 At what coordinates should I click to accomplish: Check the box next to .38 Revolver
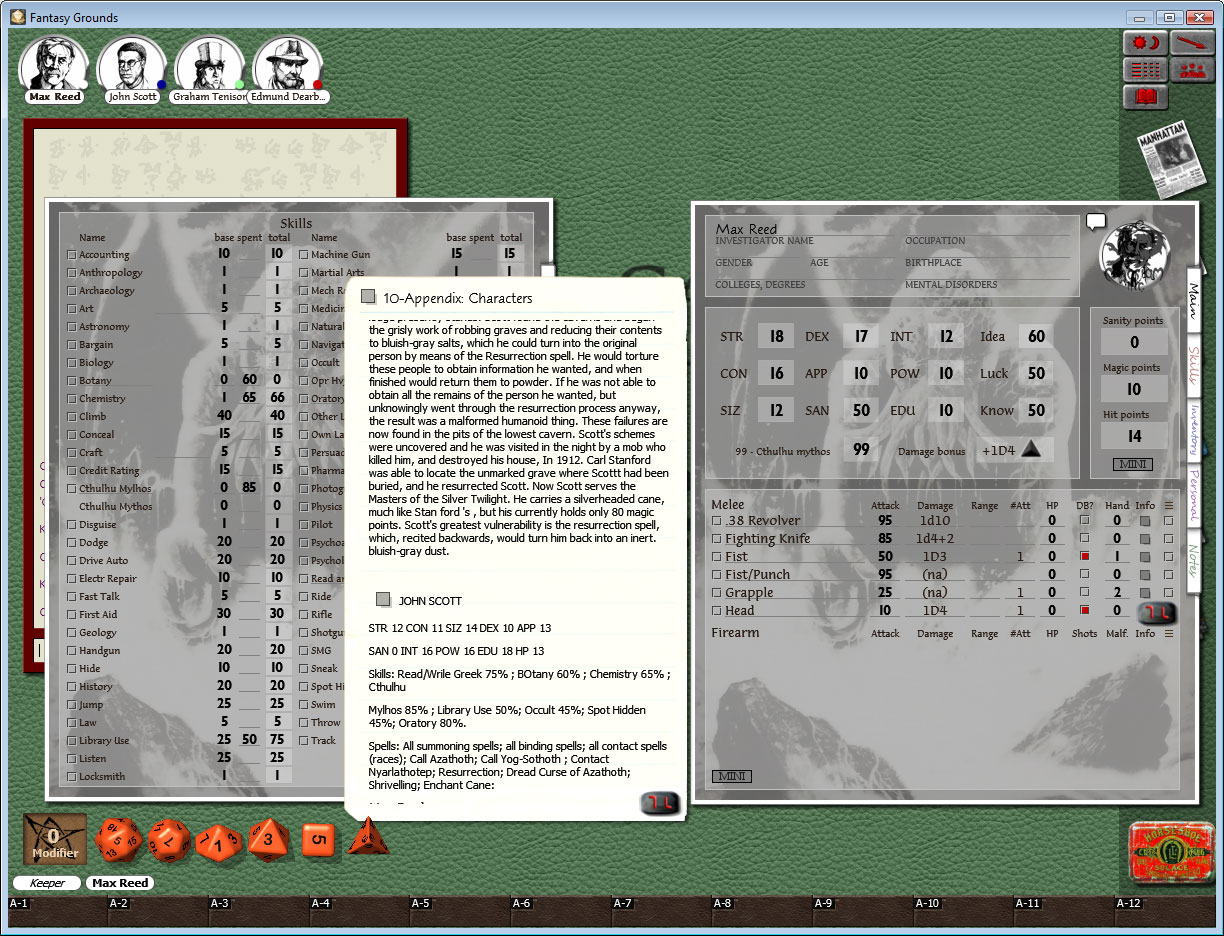click(716, 521)
